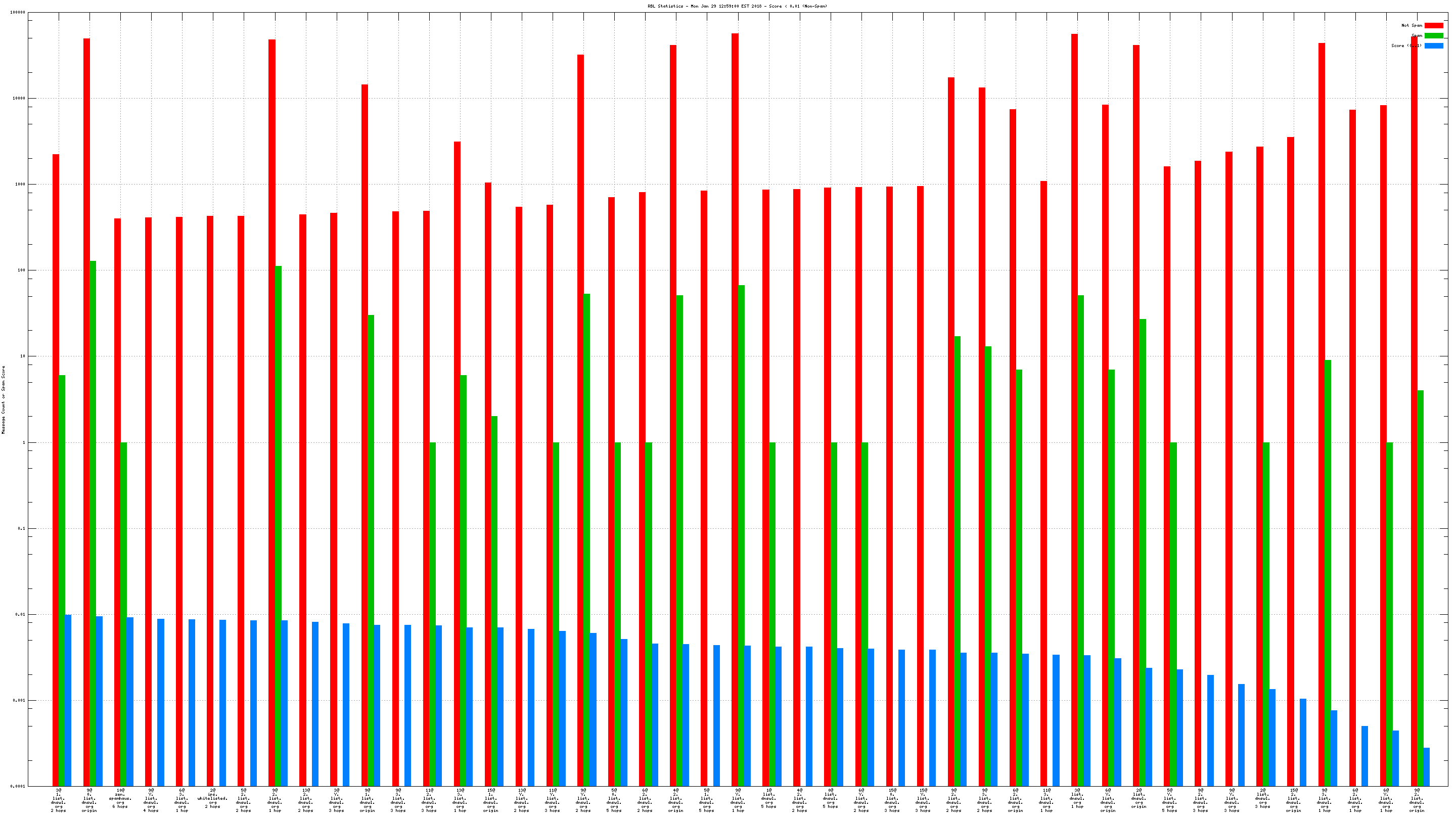
Task: Click the zen.spamhaus.org 6 hops axis label
Action: coord(120,798)
